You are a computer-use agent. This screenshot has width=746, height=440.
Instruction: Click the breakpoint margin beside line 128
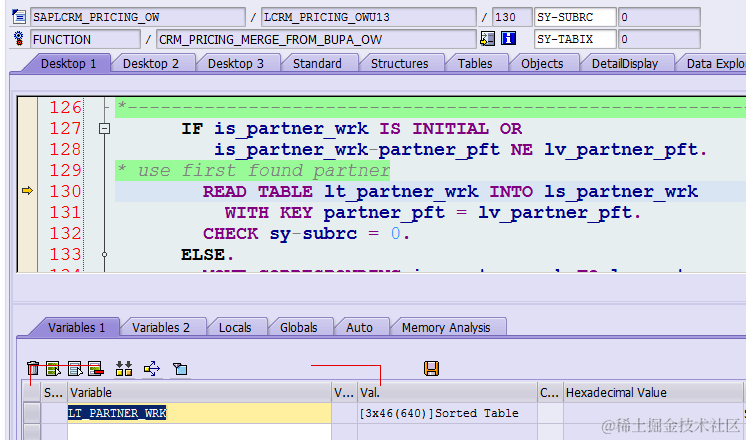(27, 149)
